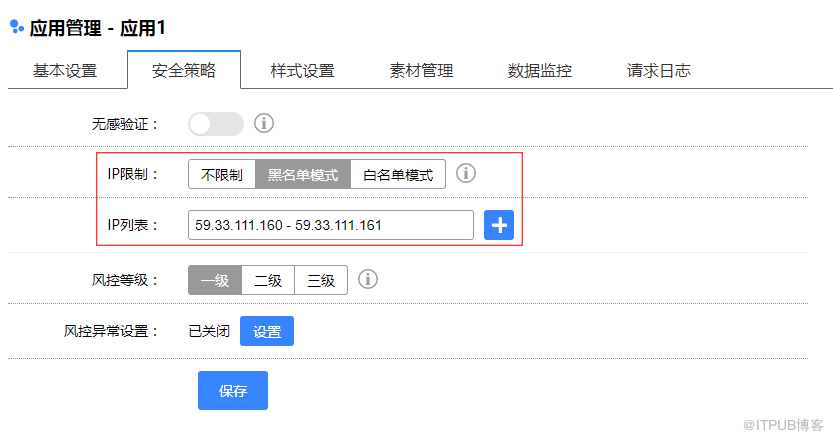The height and width of the screenshot is (440, 833).
Task: Click the blue 保存 button
Action: 233,391
